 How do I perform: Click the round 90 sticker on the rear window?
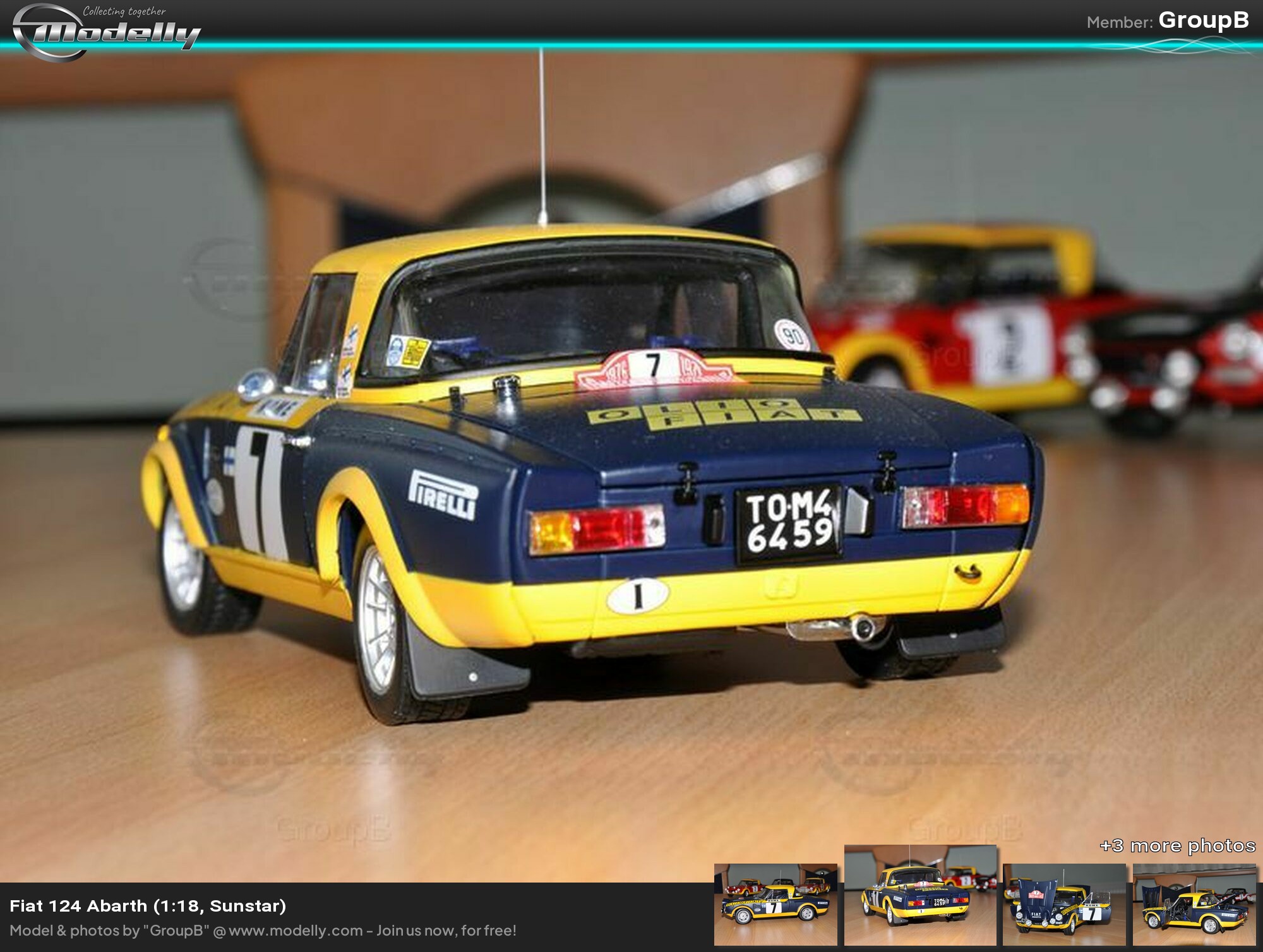pyautogui.click(x=793, y=335)
